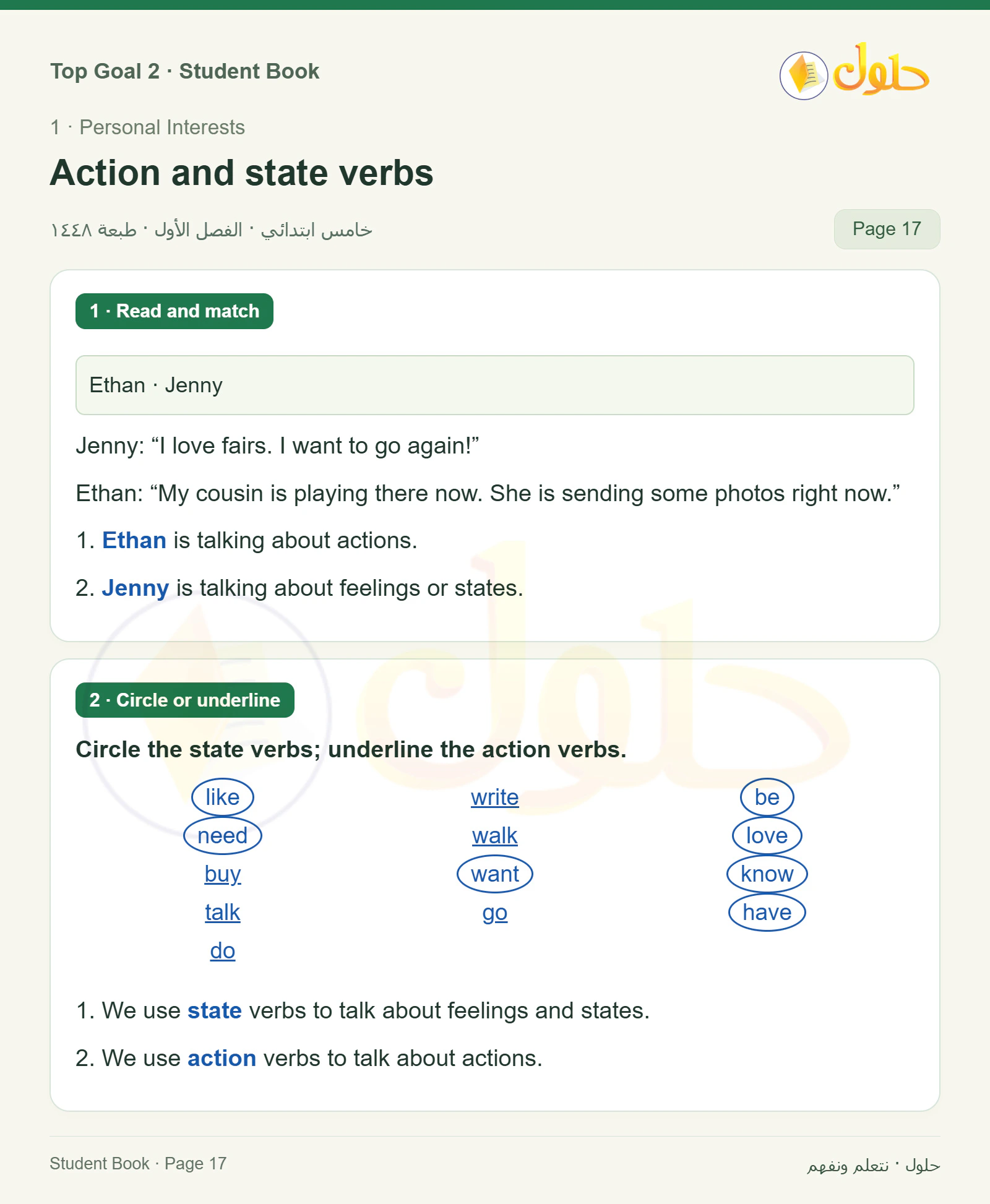Click the blue answer Ethan
The image size is (990, 1204).
coord(134,540)
